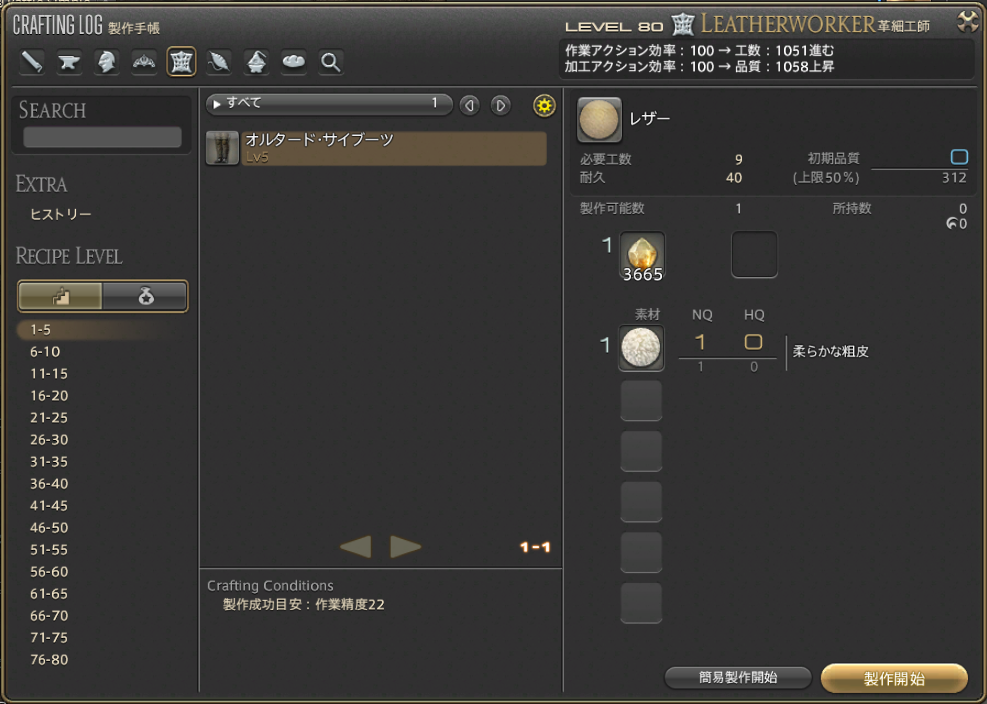987x704 pixels.
Task: Click the 柔らかな粗皮 material icon
Action: coord(641,348)
